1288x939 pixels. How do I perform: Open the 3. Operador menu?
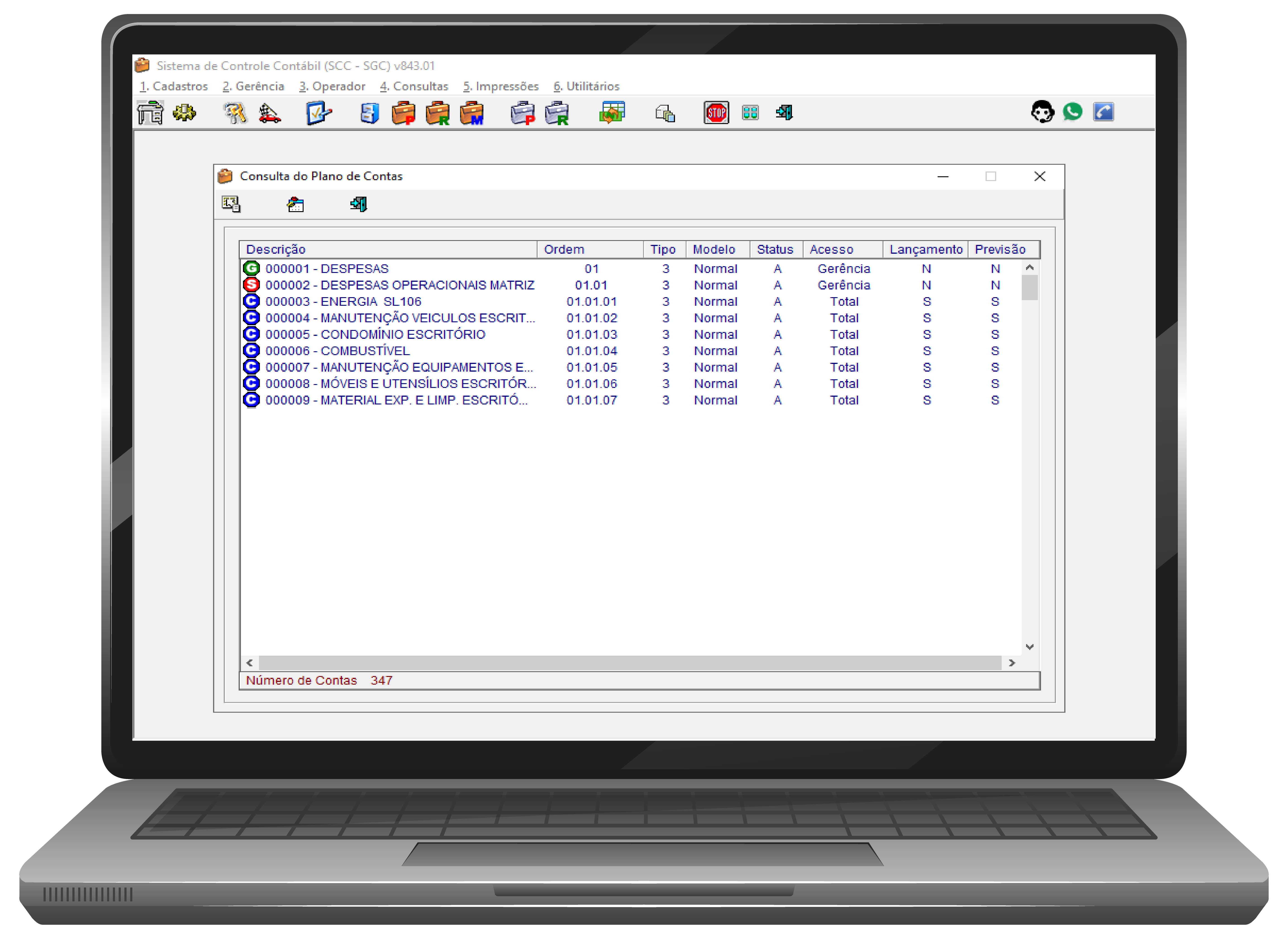(x=332, y=86)
